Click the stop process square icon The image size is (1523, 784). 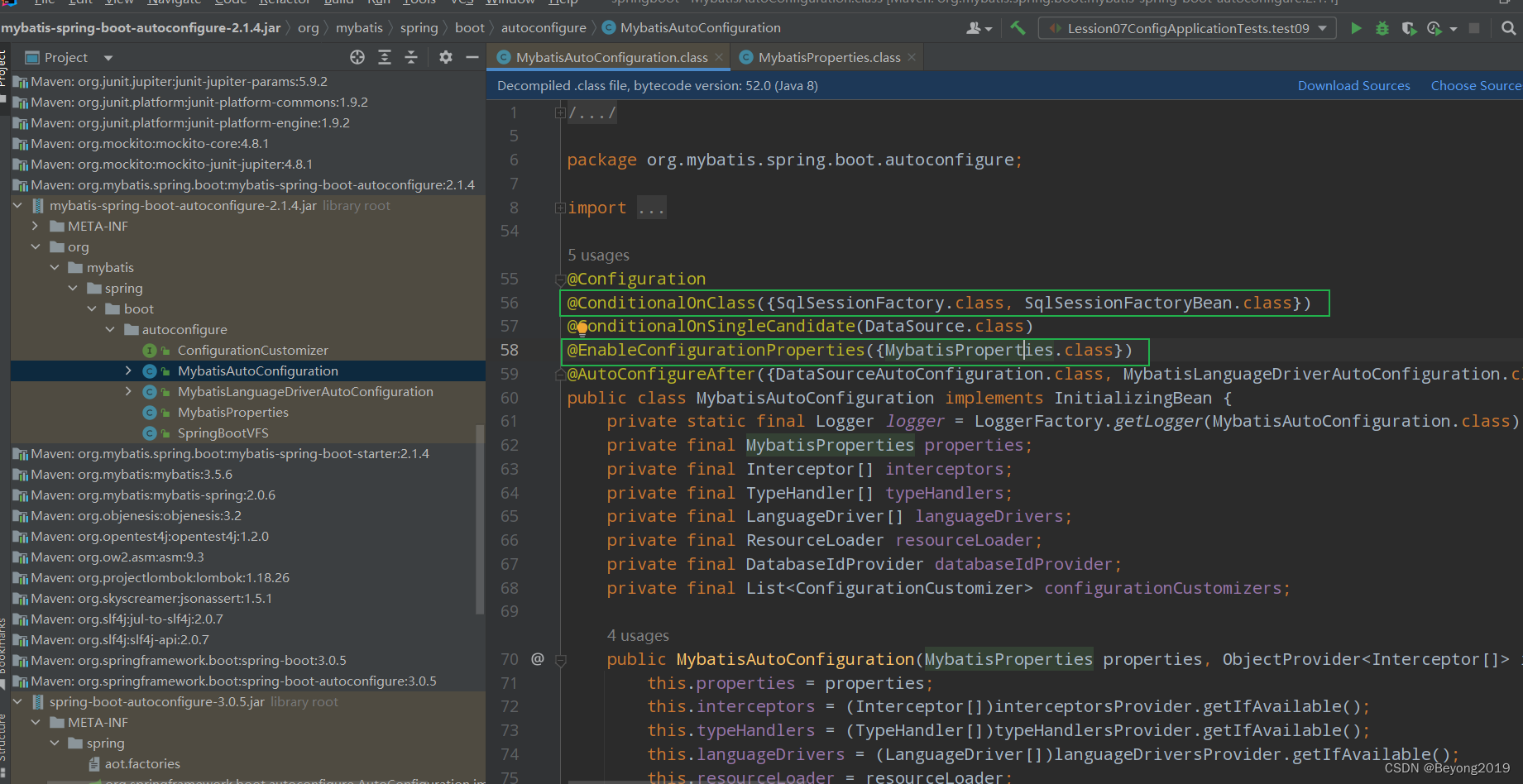1474,28
